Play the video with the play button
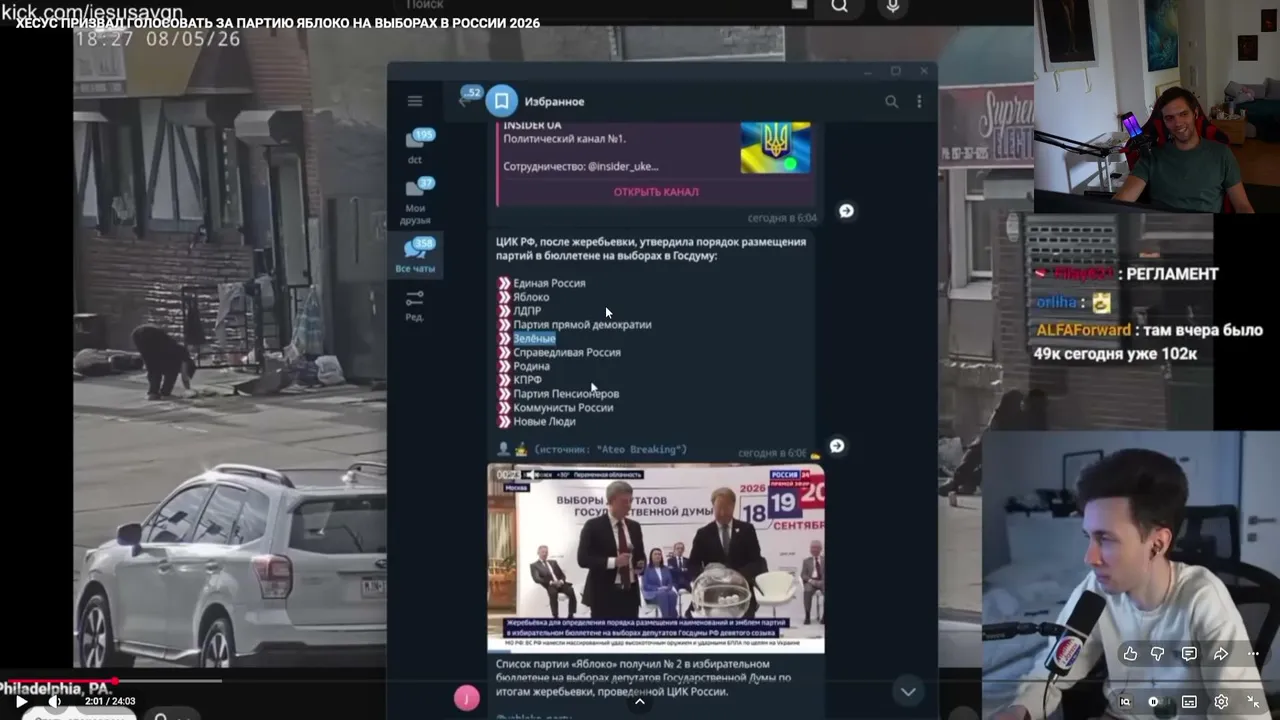This screenshot has width=1280, height=720. pyautogui.click(x=21, y=701)
